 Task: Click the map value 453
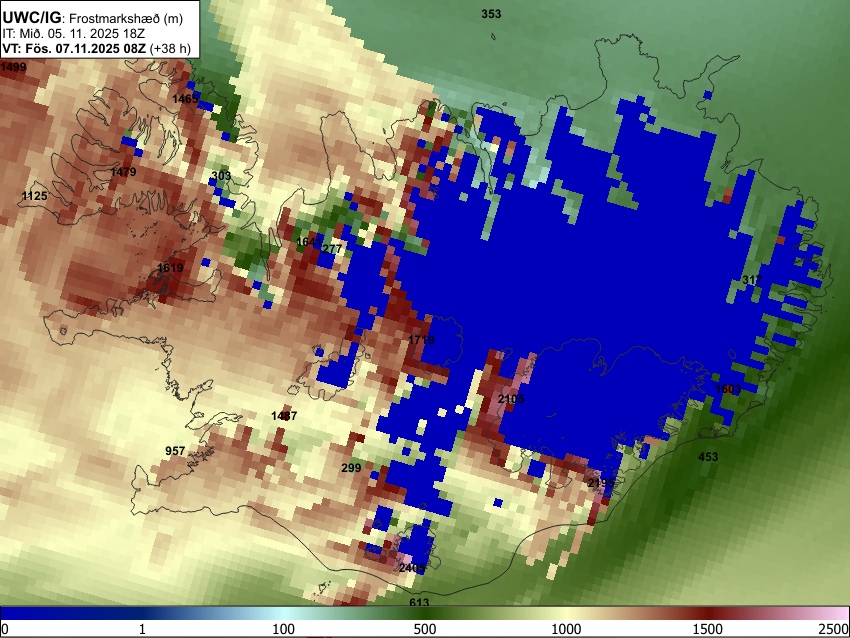click(x=708, y=457)
